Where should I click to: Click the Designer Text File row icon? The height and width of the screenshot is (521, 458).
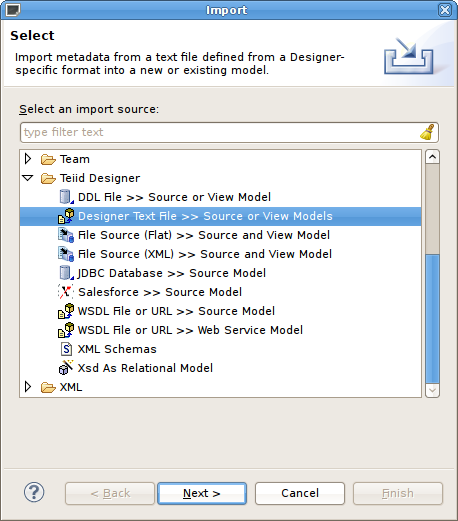click(66, 216)
